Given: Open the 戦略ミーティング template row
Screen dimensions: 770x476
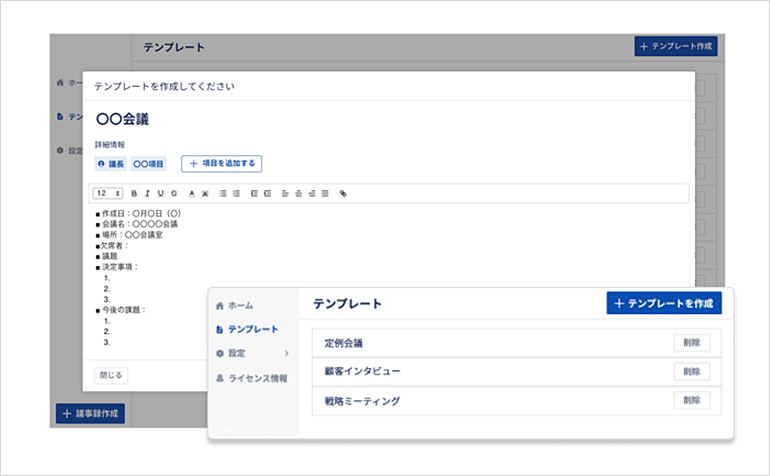Looking at the screenshot, I should coord(517,400).
